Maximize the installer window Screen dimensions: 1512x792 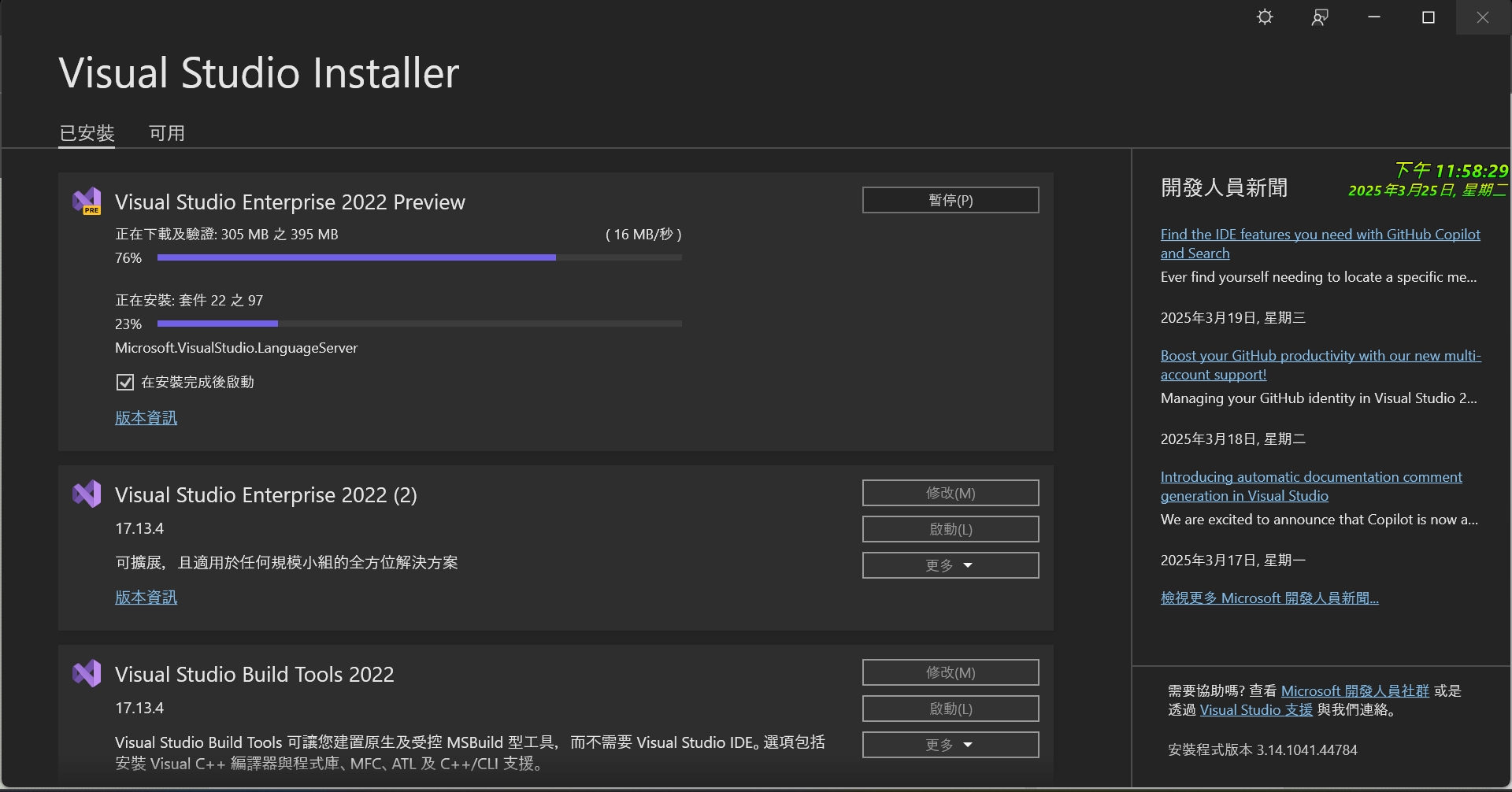pos(1429,17)
